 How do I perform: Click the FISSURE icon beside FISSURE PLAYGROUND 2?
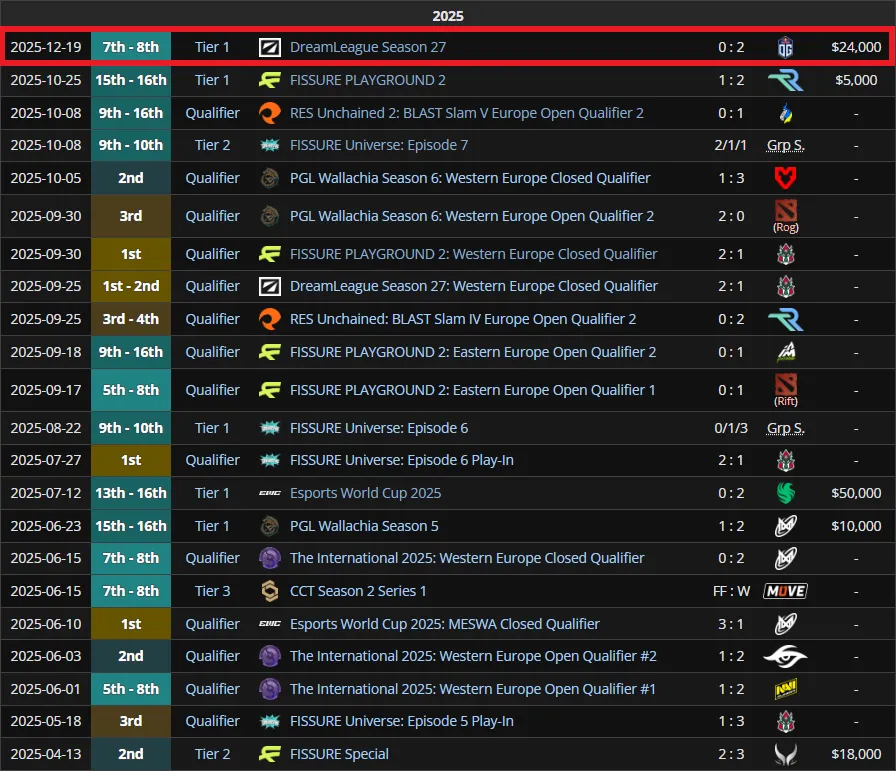(270, 80)
